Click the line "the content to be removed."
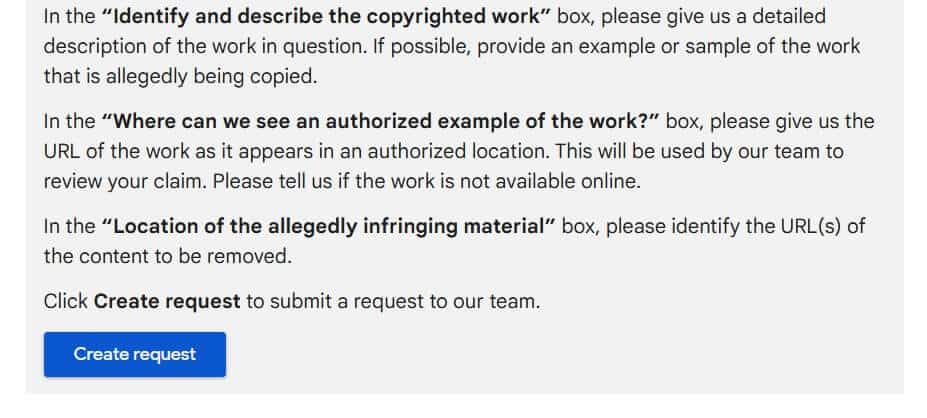 point(168,256)
